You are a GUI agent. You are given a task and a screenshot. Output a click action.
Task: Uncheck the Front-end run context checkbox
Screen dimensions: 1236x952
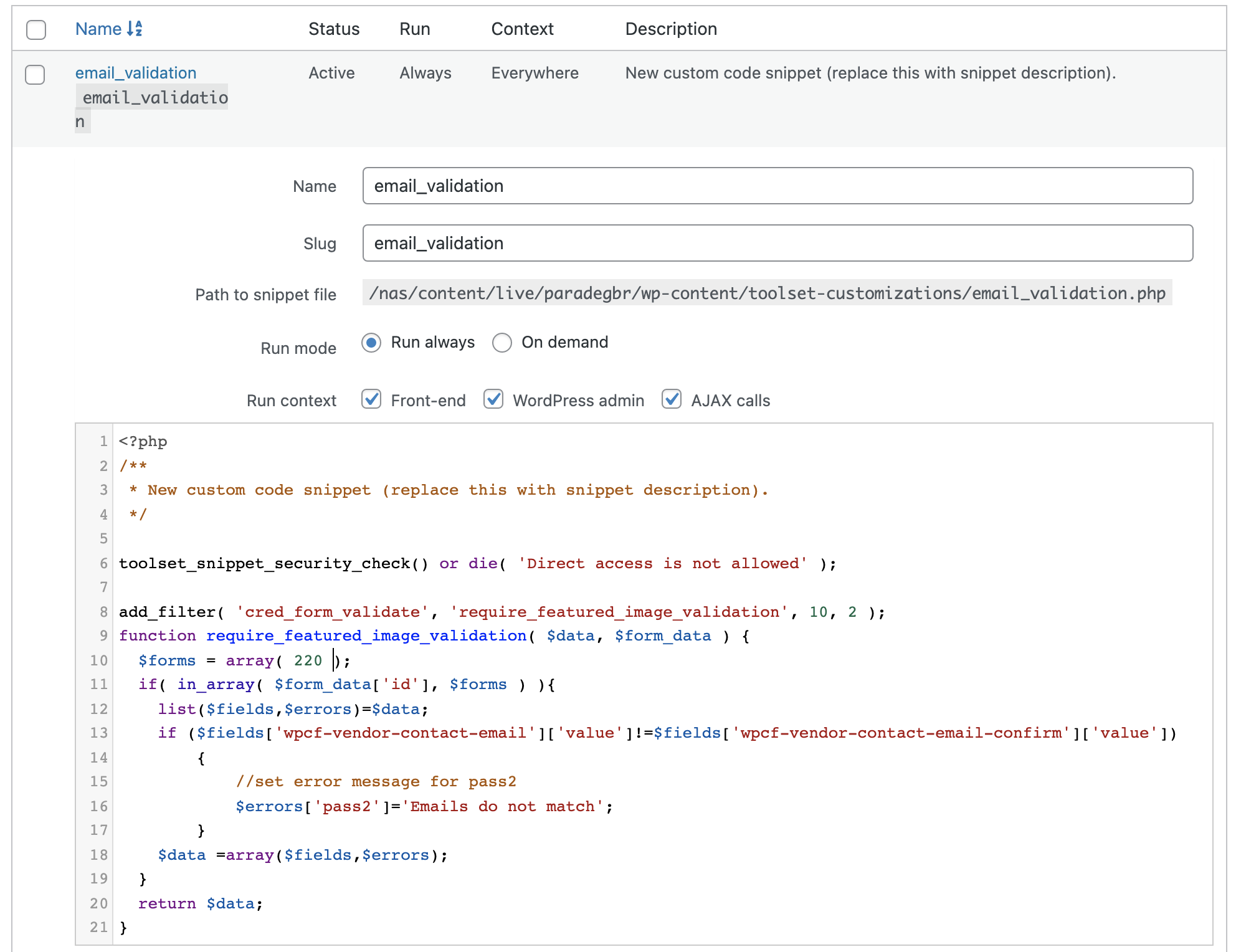371,399
